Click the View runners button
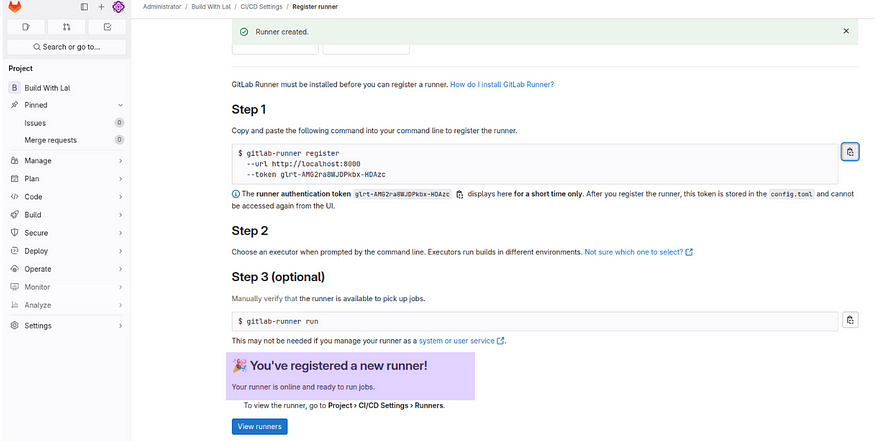 [x=260, y=427]
